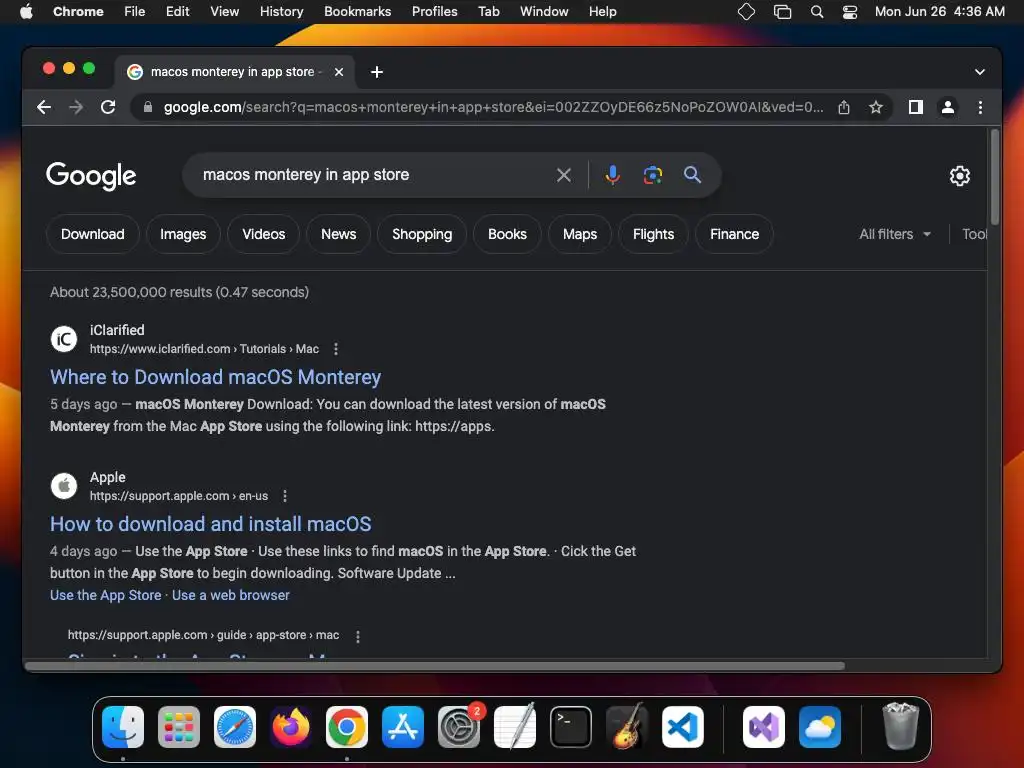
Task: Open the Apple menu
Action: [26, 12]
